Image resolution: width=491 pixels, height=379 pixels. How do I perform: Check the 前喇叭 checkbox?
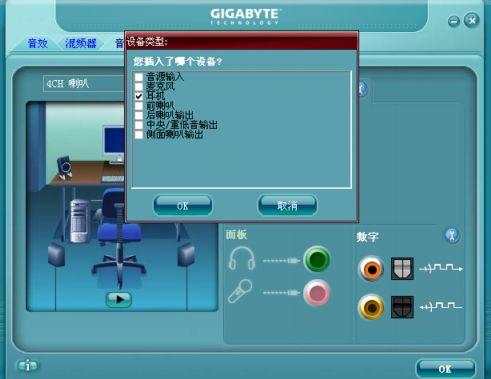(139, 106)
